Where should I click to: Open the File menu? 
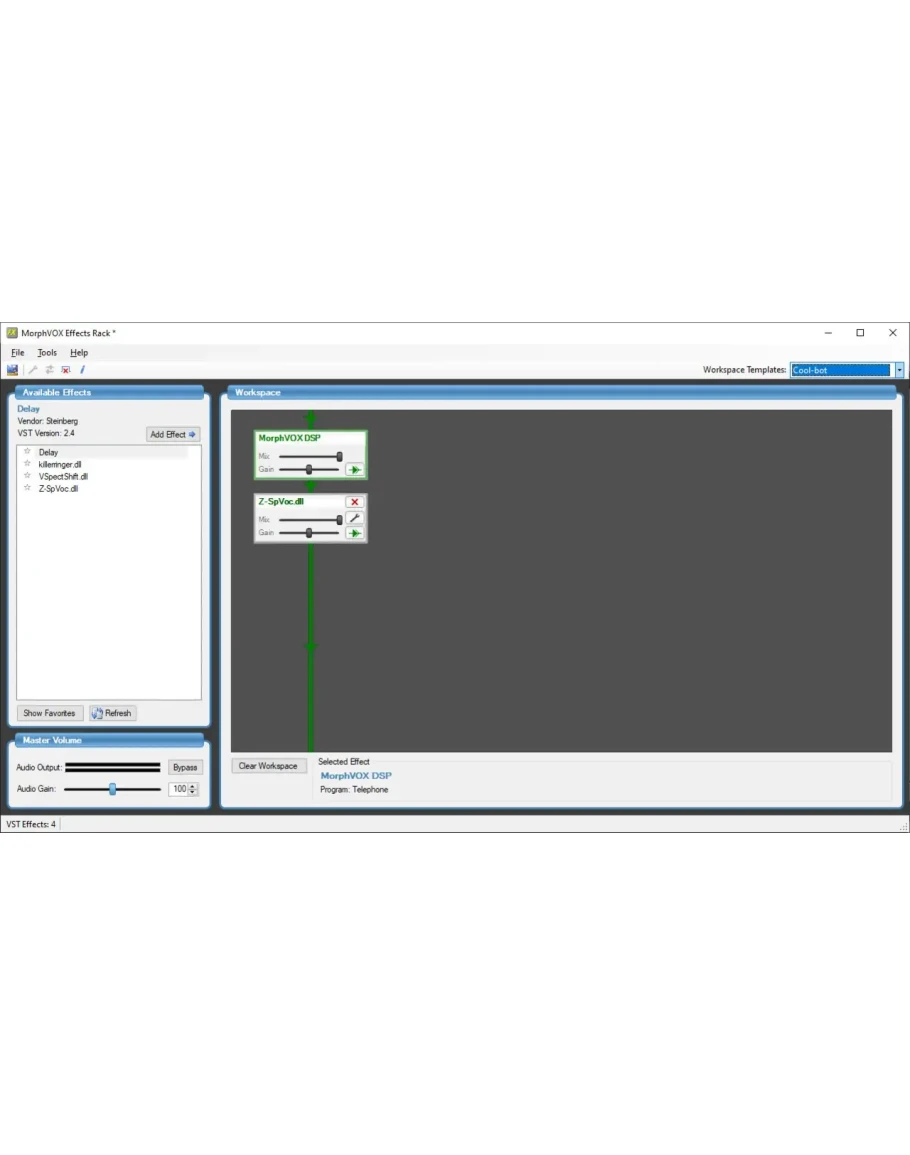click(17, 353)
